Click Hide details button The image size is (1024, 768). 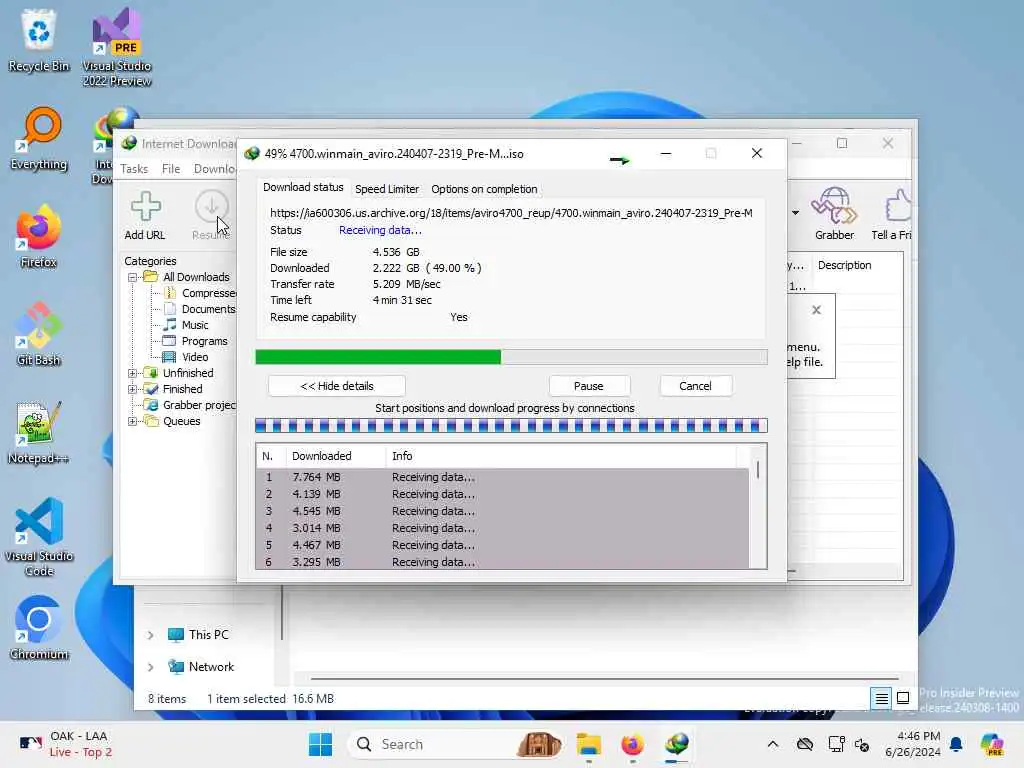pos(337,386)
